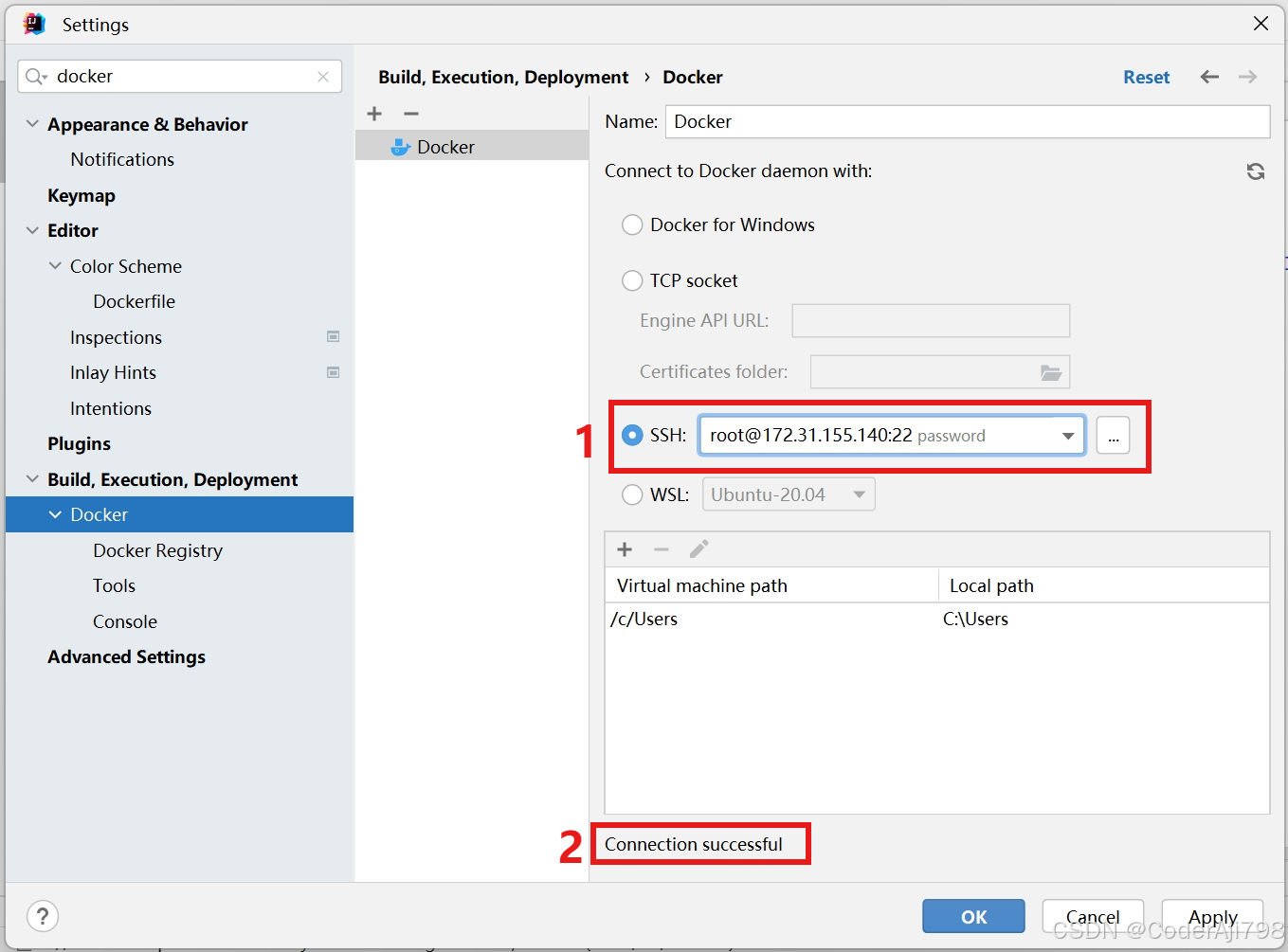1288x952 pixels.
Task: Close the Settings dialog window
Action: 1261,24
